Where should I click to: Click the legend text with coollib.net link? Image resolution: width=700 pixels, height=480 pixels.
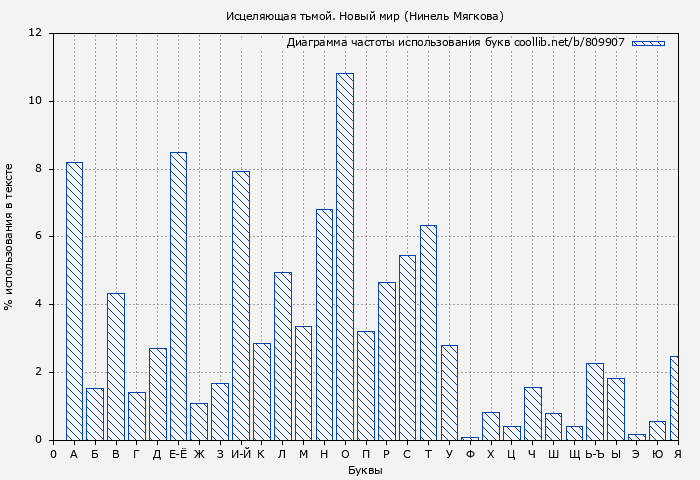click(x=455, y=43)
